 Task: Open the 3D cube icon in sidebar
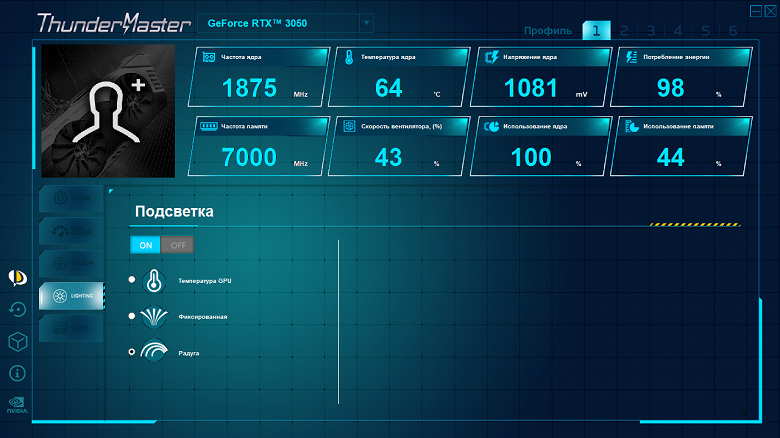pos(17,341)
